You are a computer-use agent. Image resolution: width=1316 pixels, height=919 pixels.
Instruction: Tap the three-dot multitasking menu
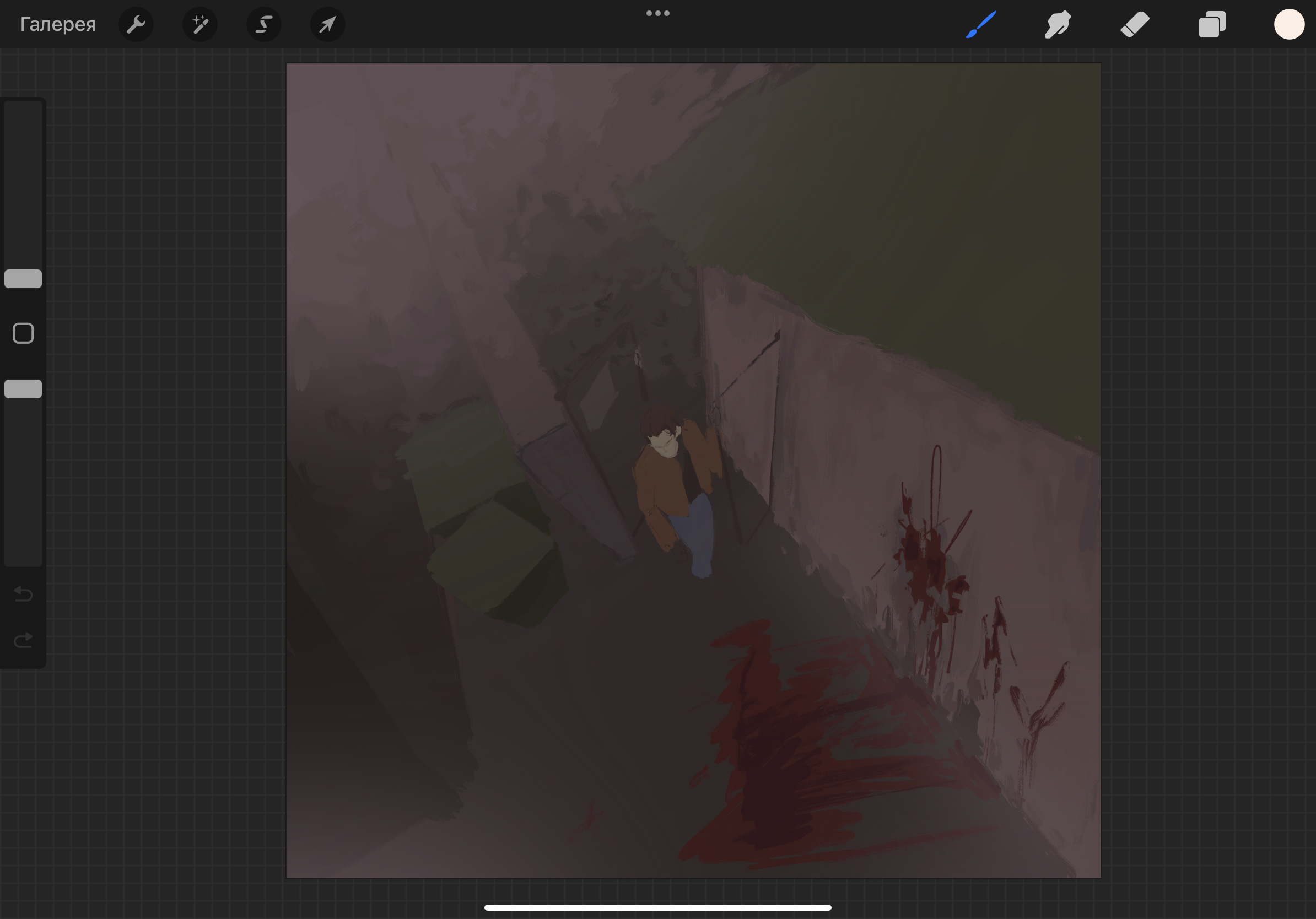(x=657, y=13)
